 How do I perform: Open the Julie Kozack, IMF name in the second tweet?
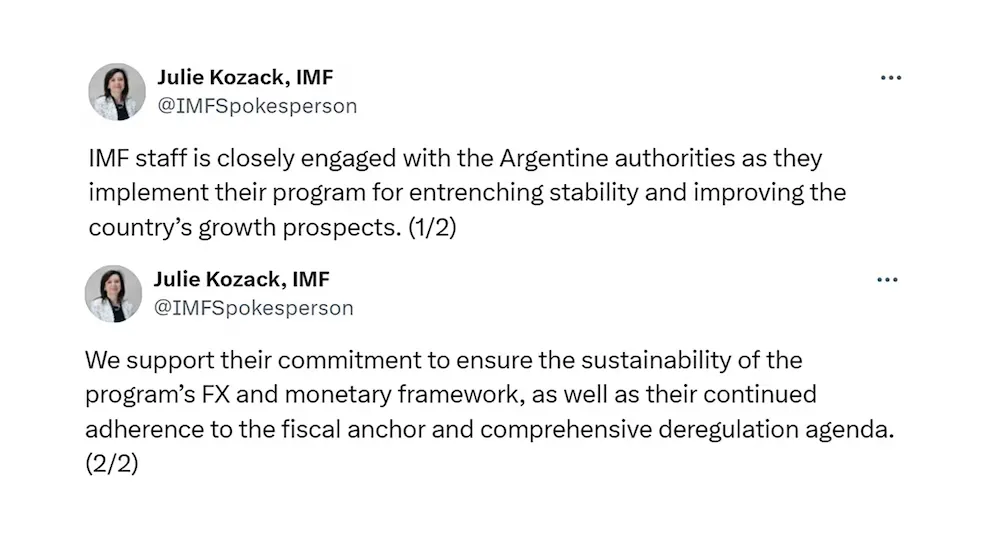242,279
